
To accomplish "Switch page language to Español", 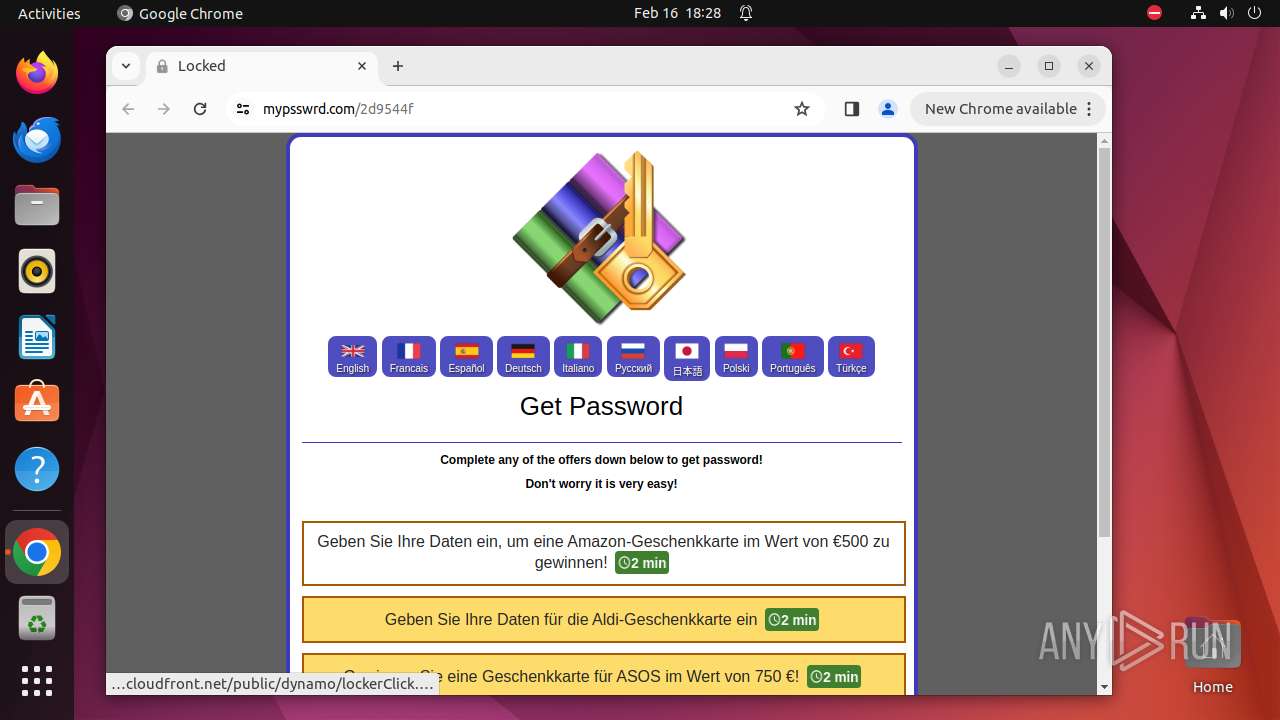I will click(x=466, y=357).
